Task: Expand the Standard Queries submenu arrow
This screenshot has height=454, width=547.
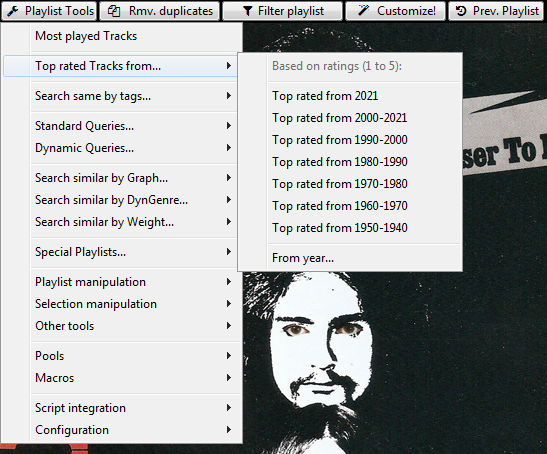Action: point(228,126)
